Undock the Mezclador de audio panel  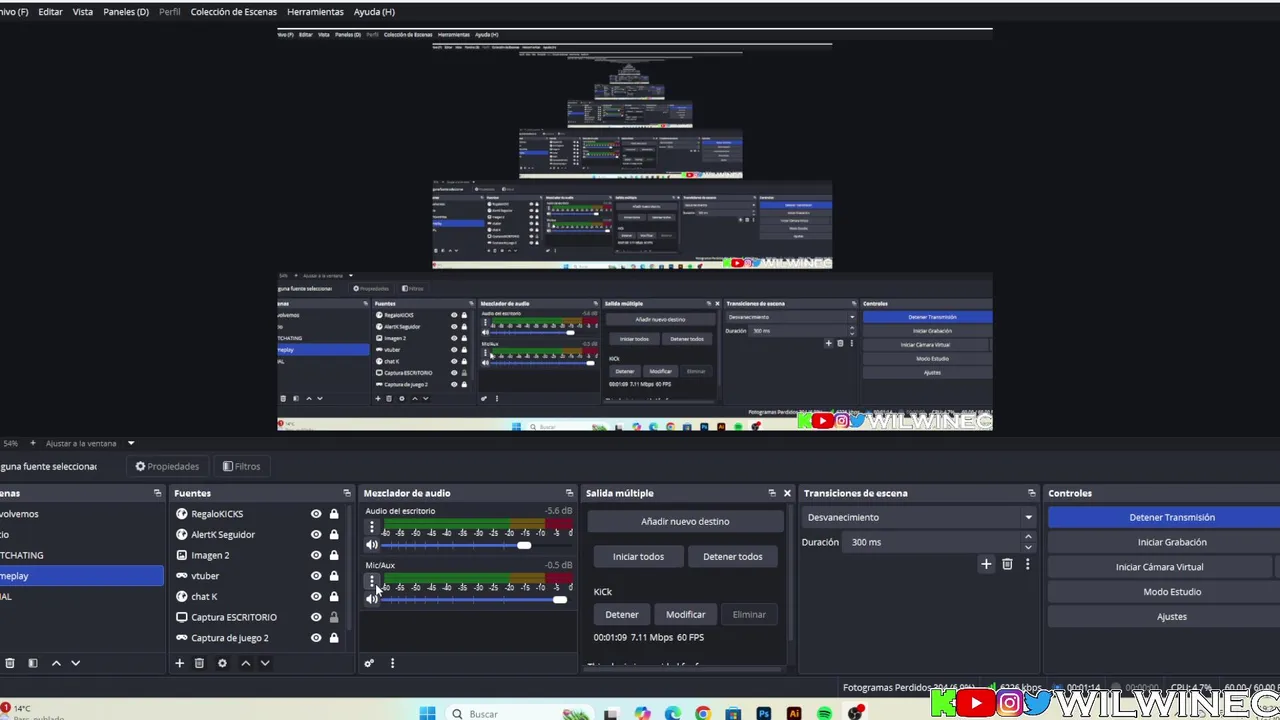[569, 493]
